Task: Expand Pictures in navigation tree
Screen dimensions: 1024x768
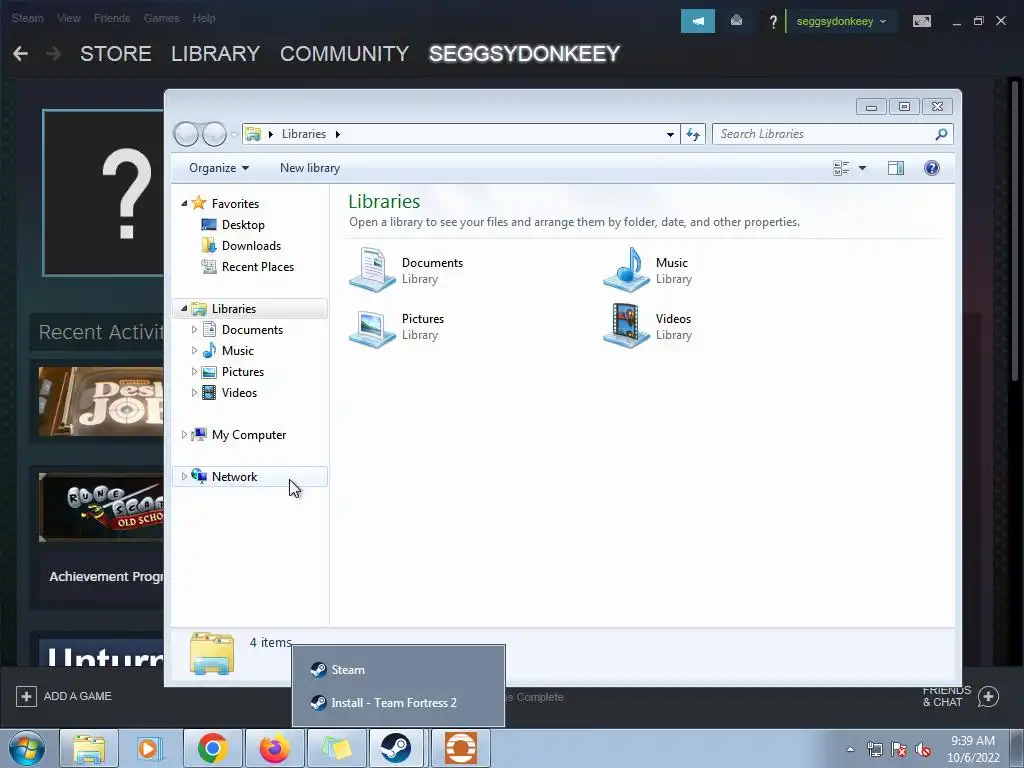Action: 194,372
